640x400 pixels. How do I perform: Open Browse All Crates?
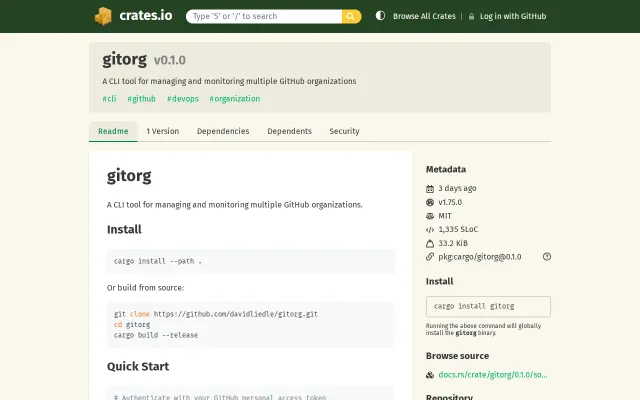pyautogui.click(x=424, y=16)
